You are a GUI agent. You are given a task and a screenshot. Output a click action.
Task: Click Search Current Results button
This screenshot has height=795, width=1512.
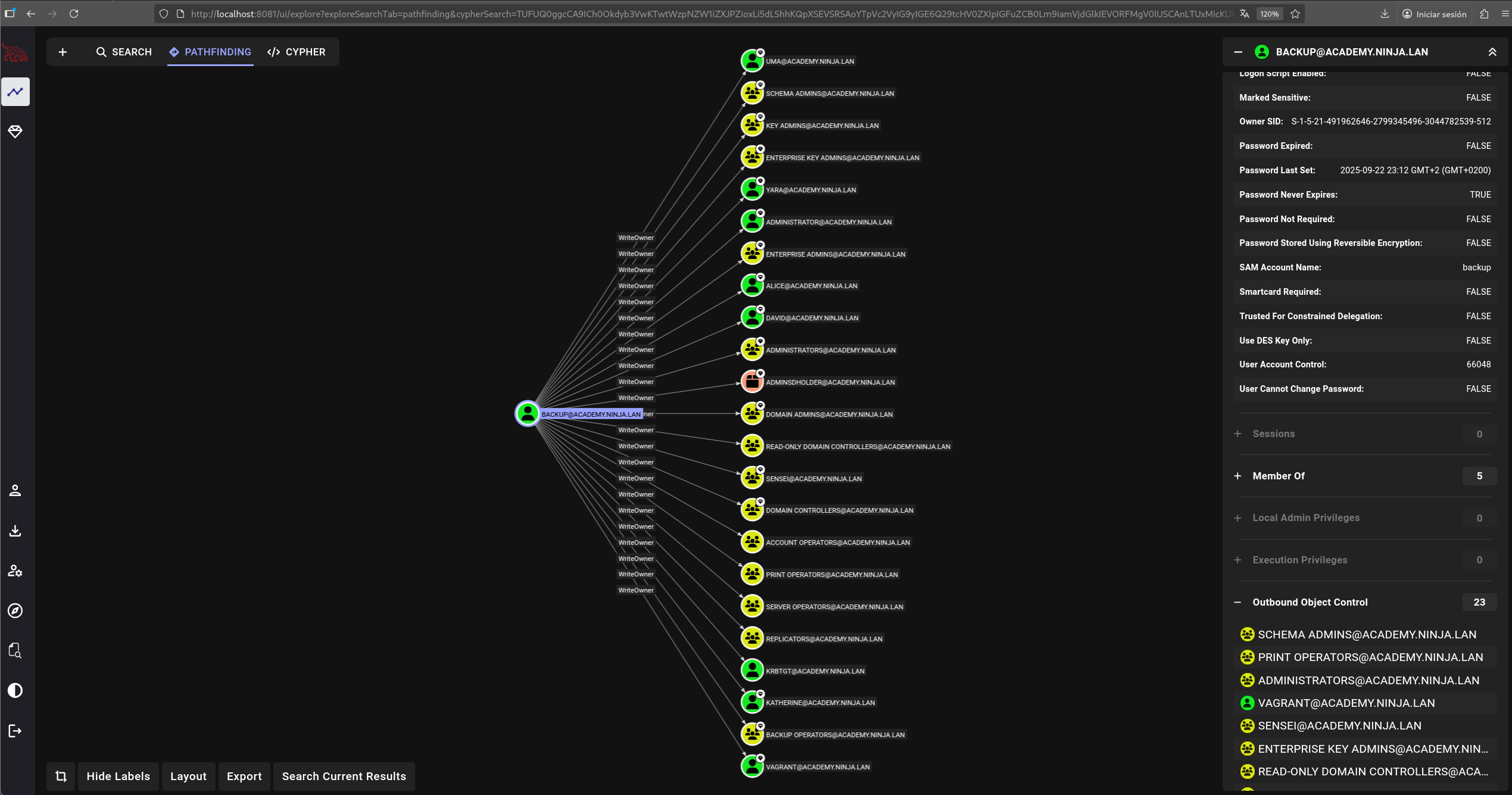pyautogui.click(x=344, y=776)
